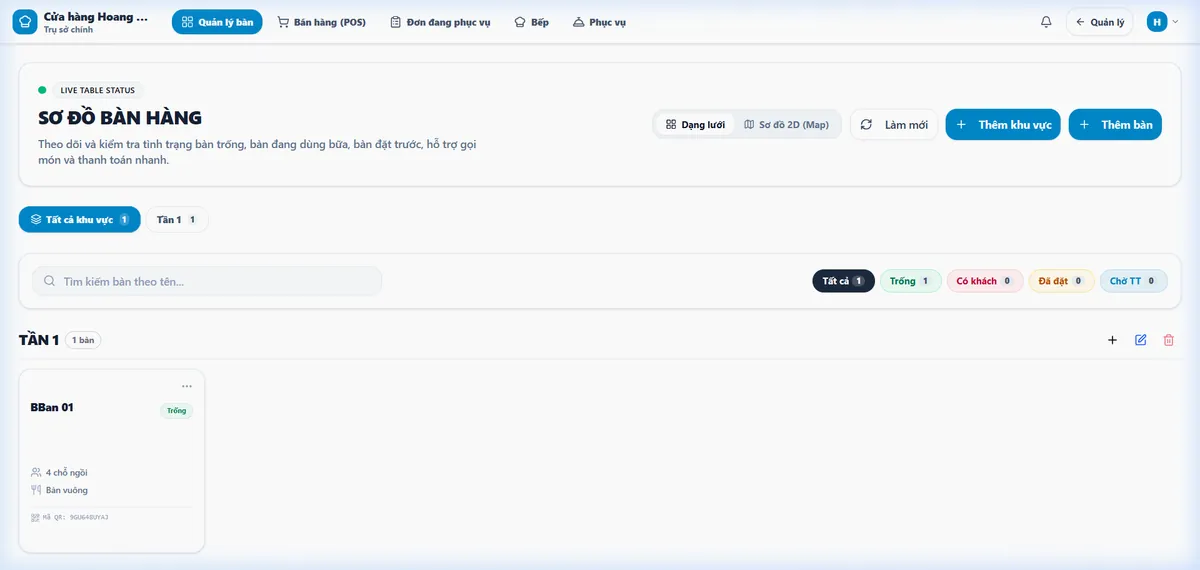Open the H user avatar menu

click(x=1157, y=22)
